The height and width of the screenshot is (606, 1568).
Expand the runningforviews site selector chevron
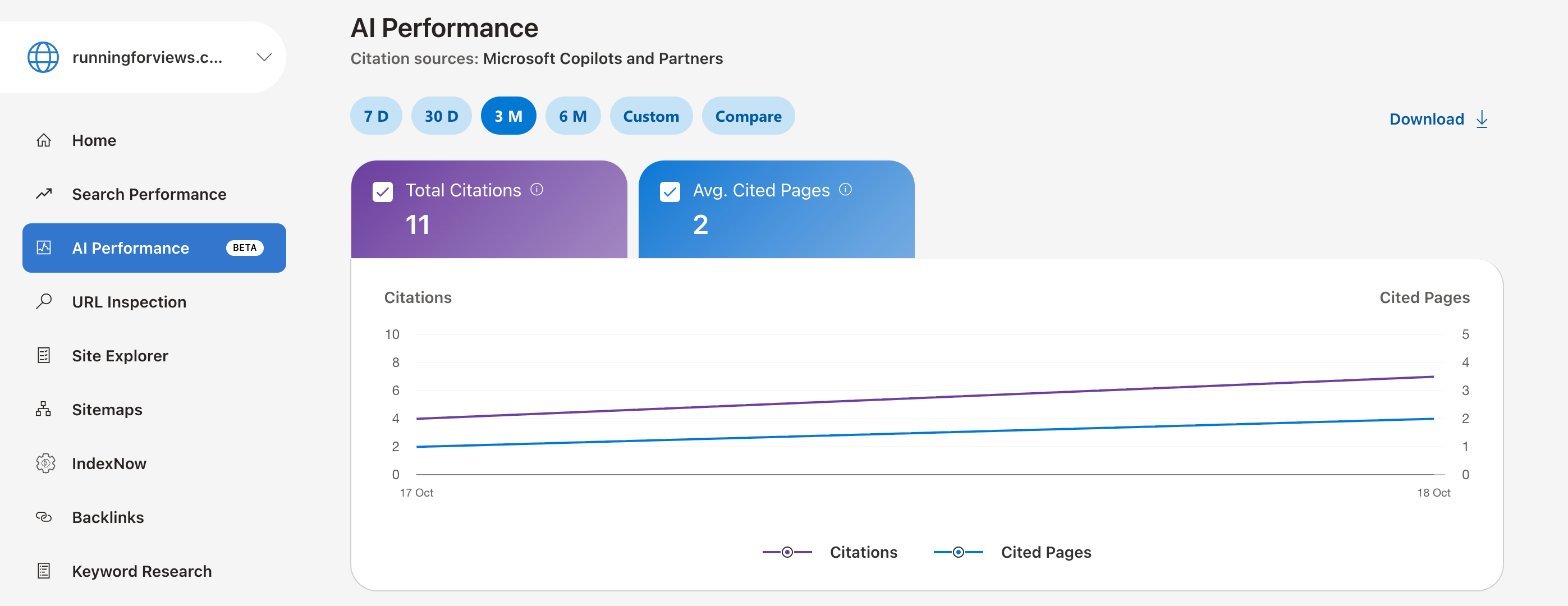(264, 57)
